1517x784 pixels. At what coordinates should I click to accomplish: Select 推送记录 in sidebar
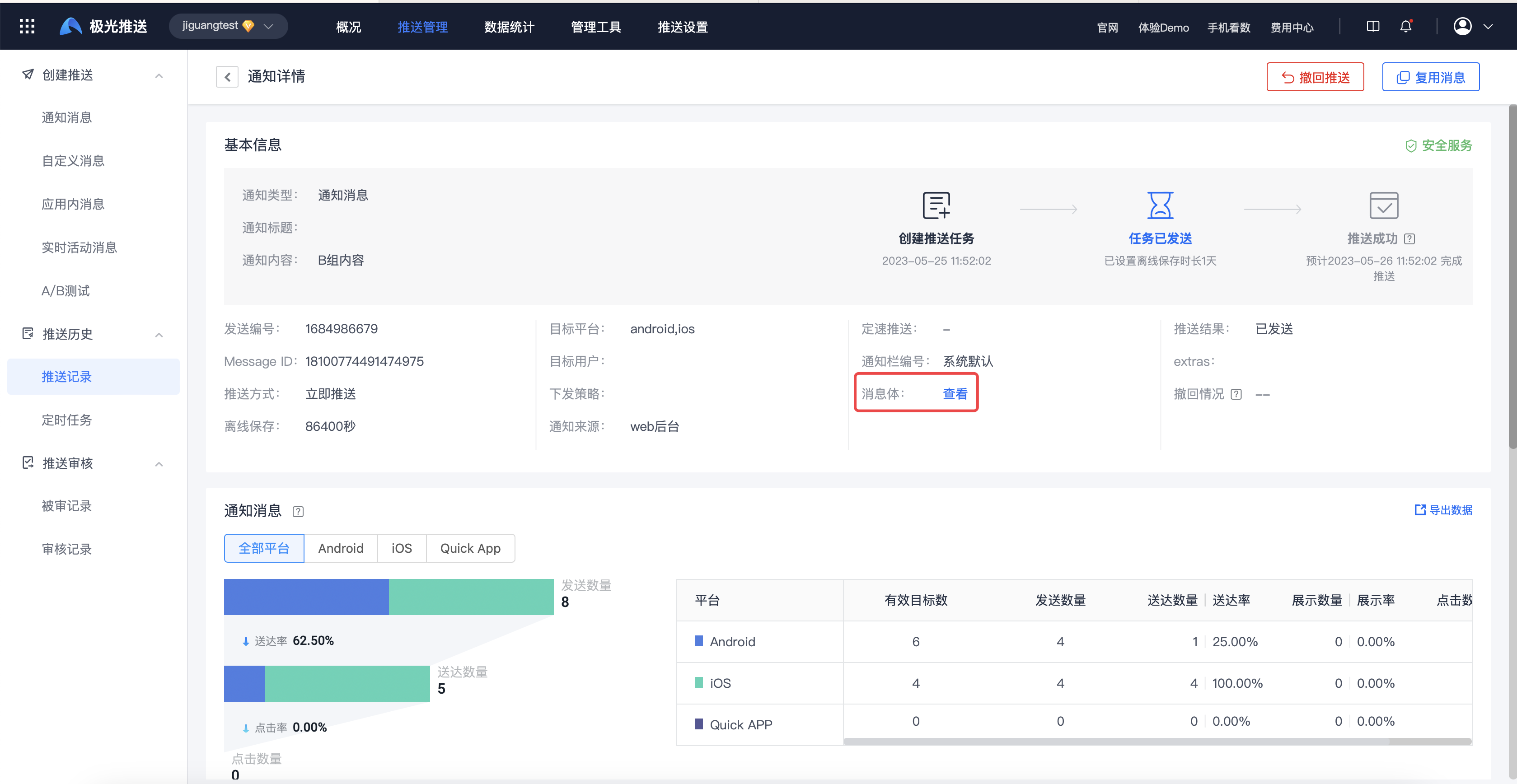point(93,377)
